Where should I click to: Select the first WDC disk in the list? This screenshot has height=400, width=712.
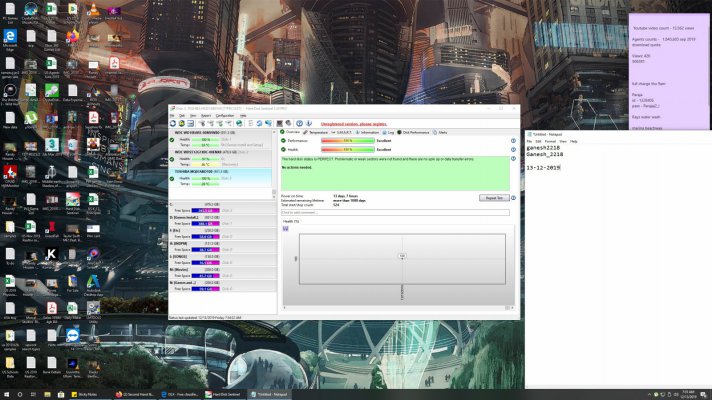click(x=221, y=138)
